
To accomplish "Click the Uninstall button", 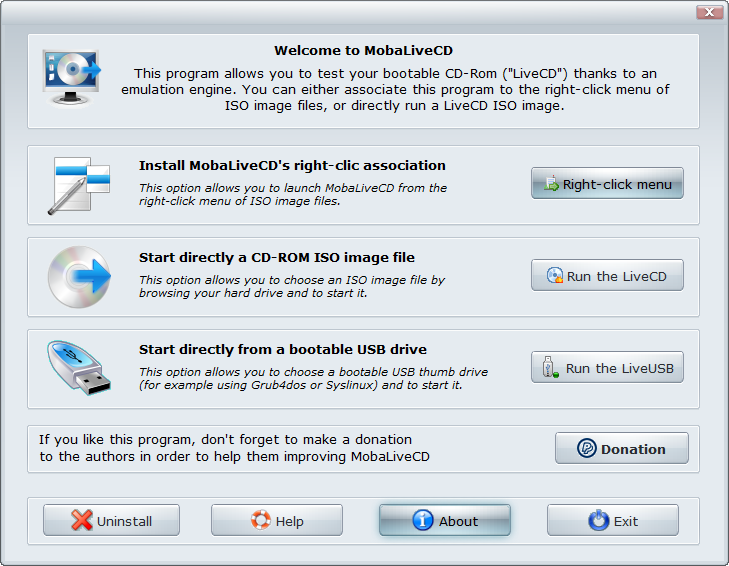I will point(112,520).
